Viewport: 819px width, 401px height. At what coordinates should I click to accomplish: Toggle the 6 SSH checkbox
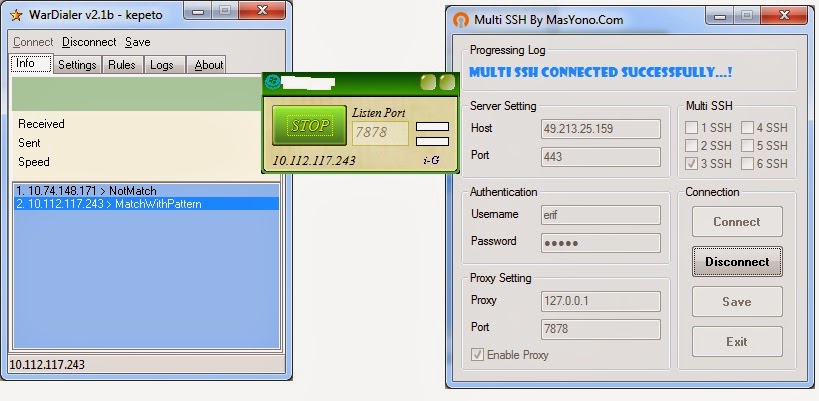coord(747,163)
